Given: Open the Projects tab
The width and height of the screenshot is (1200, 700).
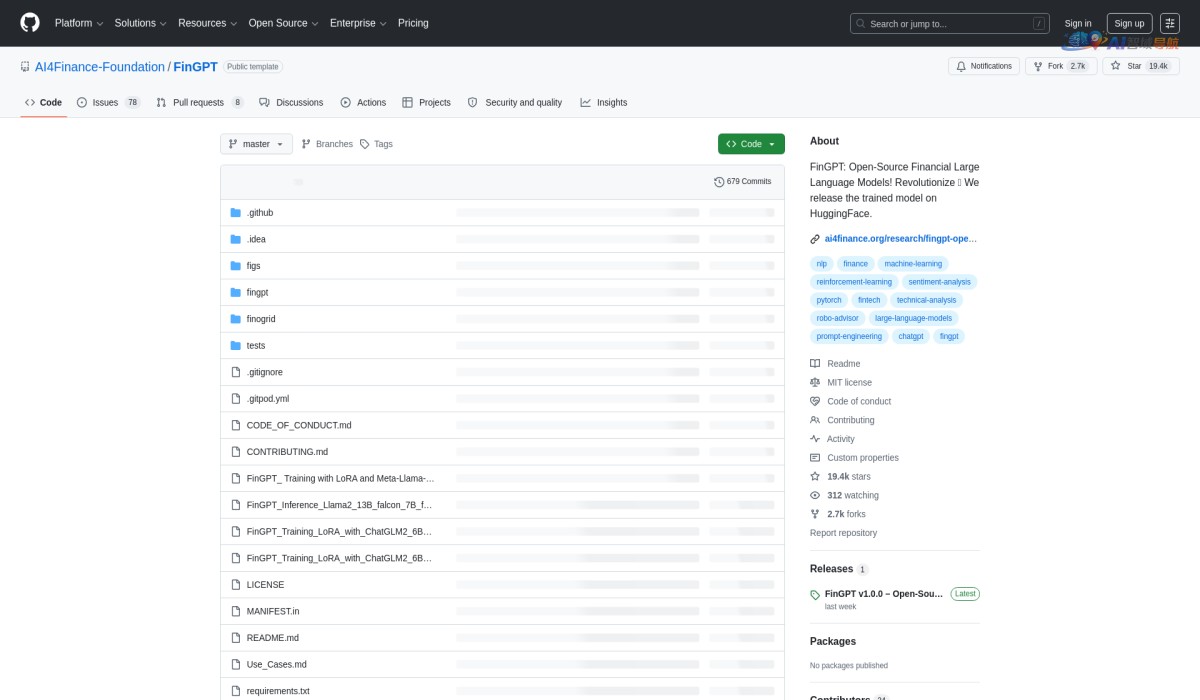Looking at the screenshot, I should pyautogui.click(x=426, y=102).
